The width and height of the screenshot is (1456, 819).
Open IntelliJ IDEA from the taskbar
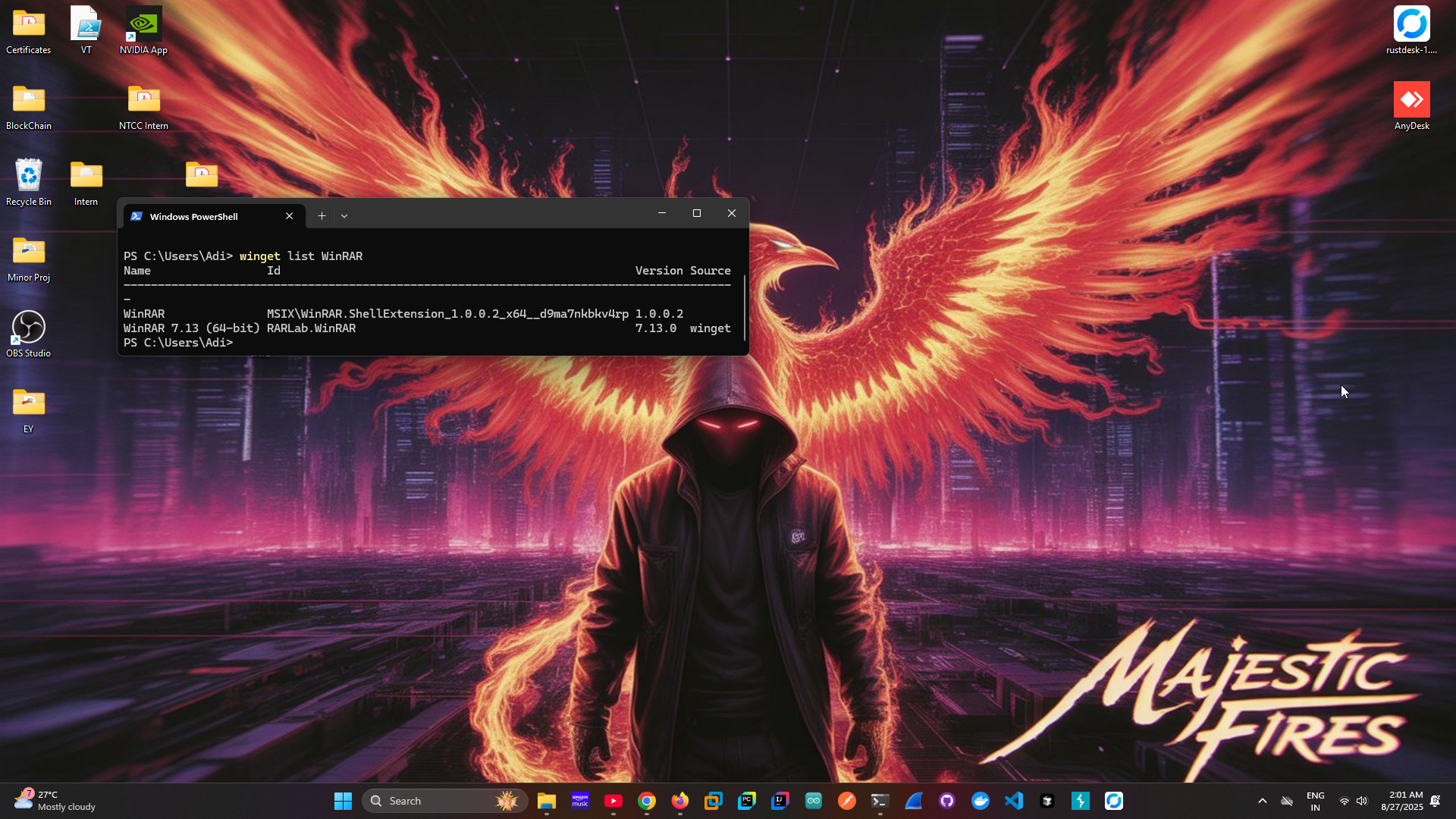click(x=780, y=801)
